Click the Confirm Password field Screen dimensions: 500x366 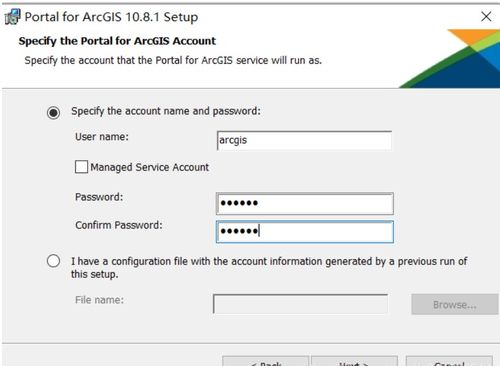305,231
